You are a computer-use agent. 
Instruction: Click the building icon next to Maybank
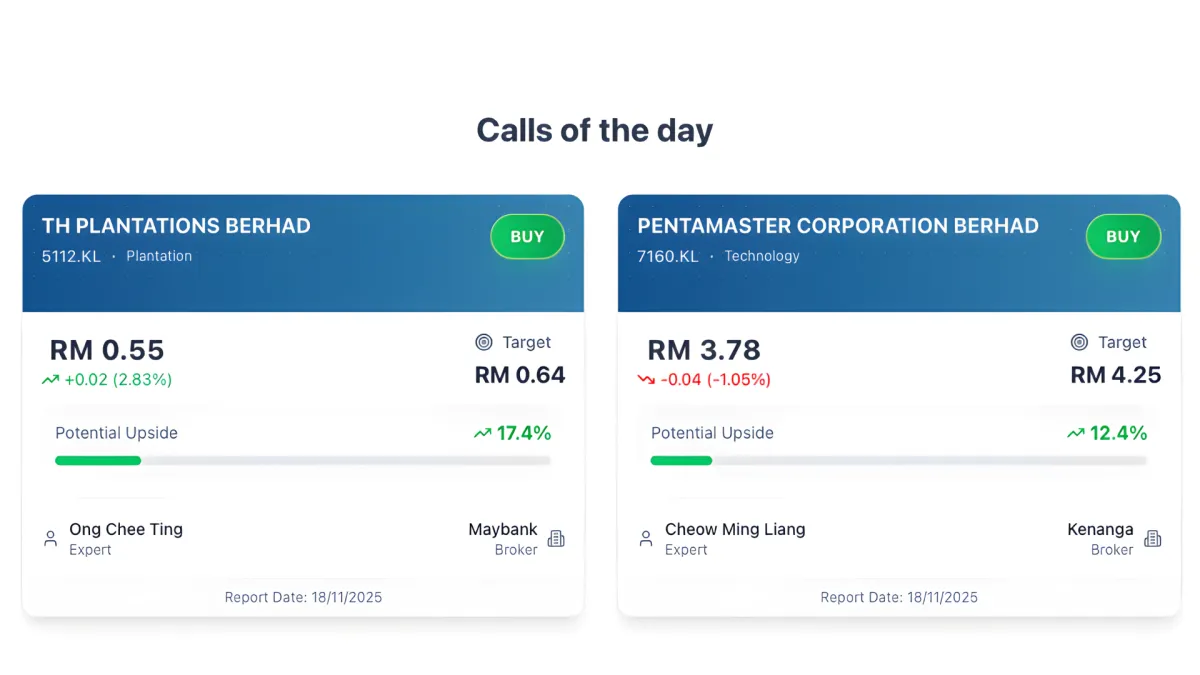(x=556, y=539)
